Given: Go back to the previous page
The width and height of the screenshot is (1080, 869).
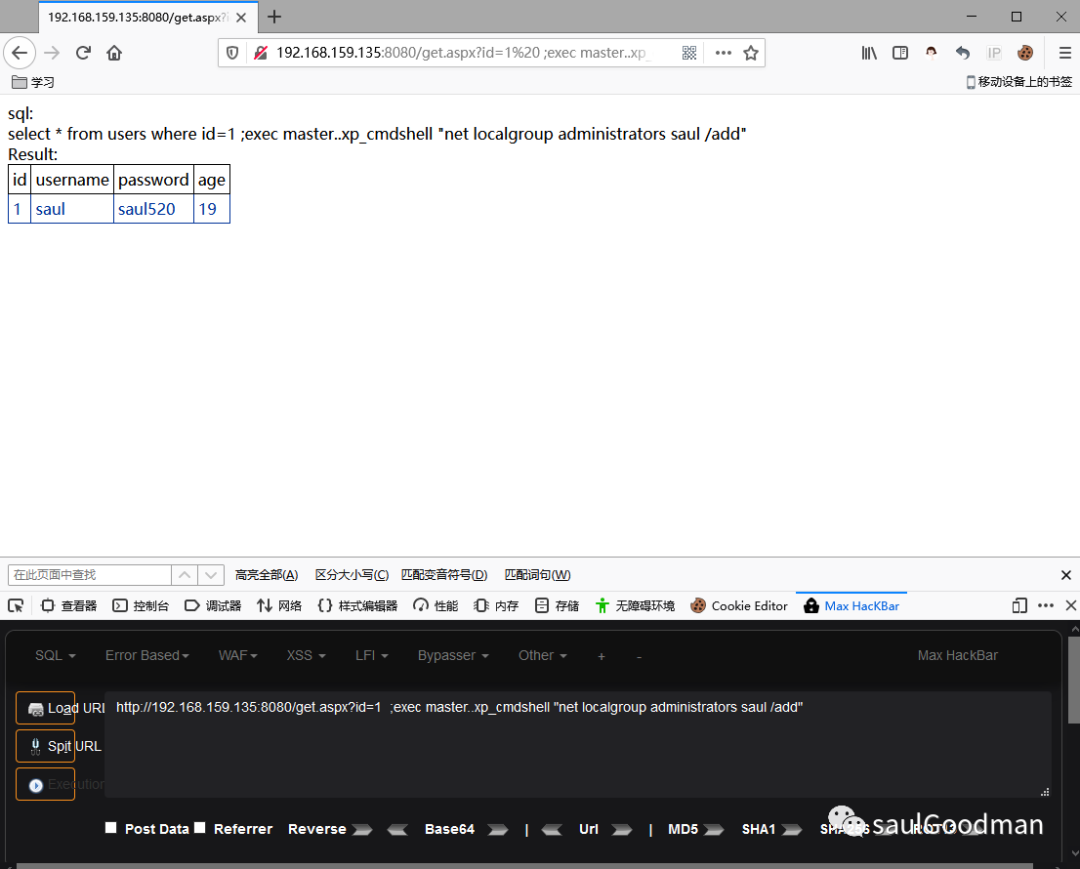Looking at the screenshot, I should [19, 53].
